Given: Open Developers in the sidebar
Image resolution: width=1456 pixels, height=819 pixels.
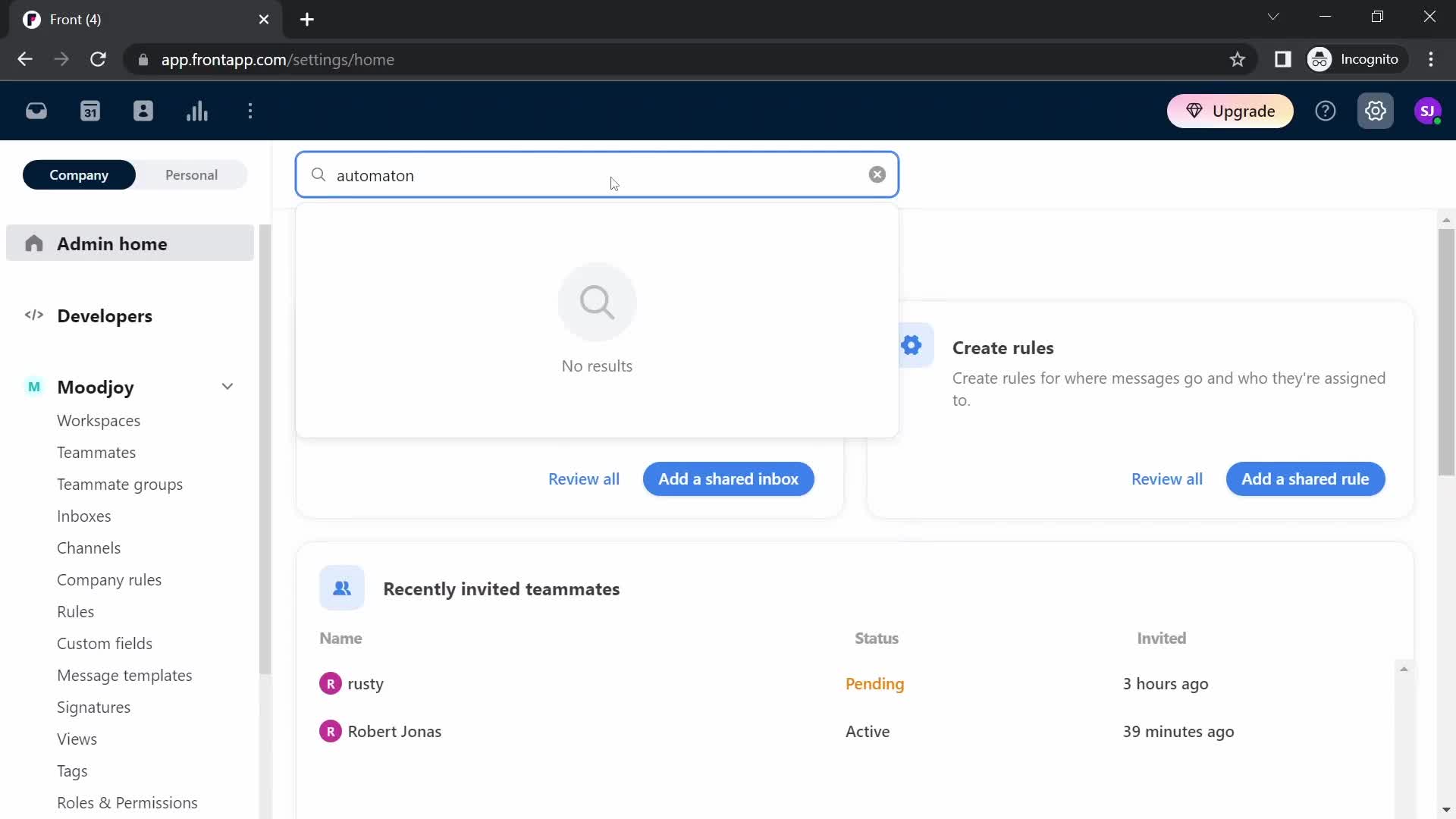Looking at the screenshot, I should pos(105,316).
